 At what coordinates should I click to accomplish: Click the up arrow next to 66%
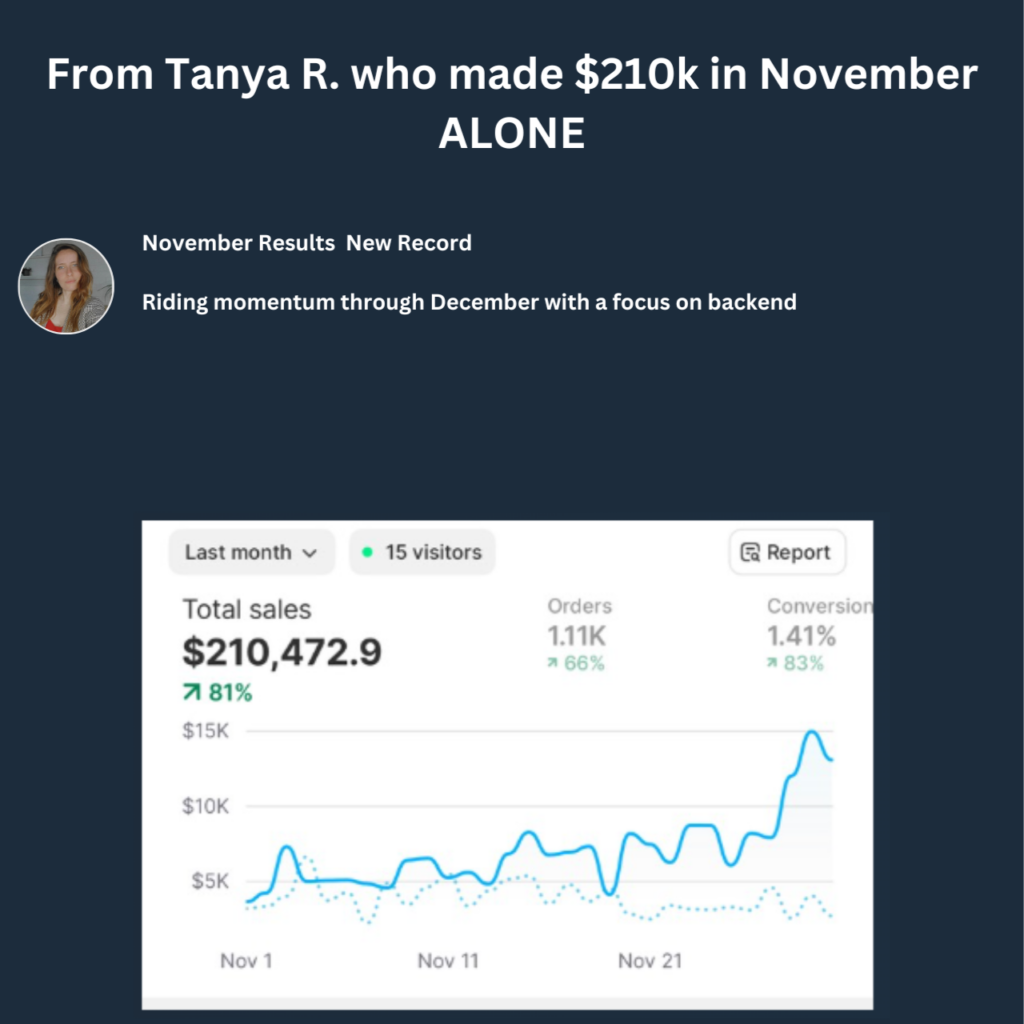[551, 663]
